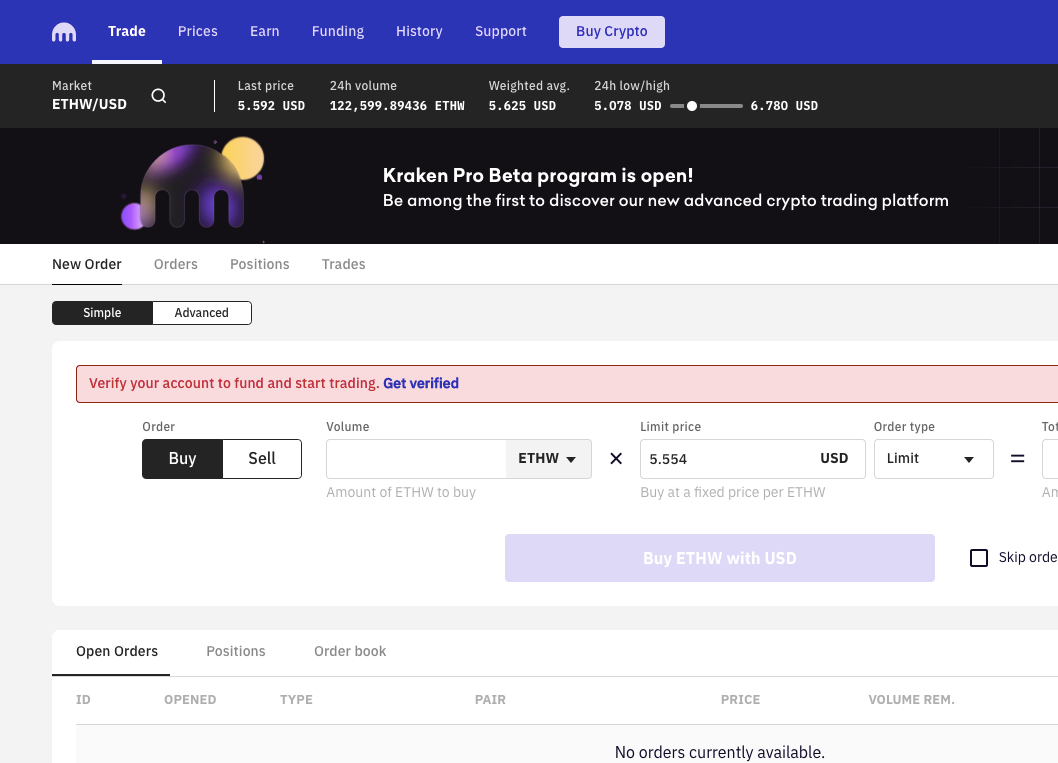The image size is (1058, 763).
Task: Switch to the Trades tab
Action: pos(343,264)
